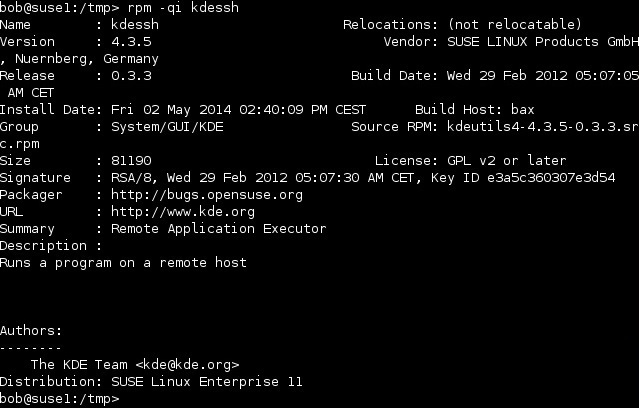Click the release value 0.3.3
639x408 pixels.
131,75
